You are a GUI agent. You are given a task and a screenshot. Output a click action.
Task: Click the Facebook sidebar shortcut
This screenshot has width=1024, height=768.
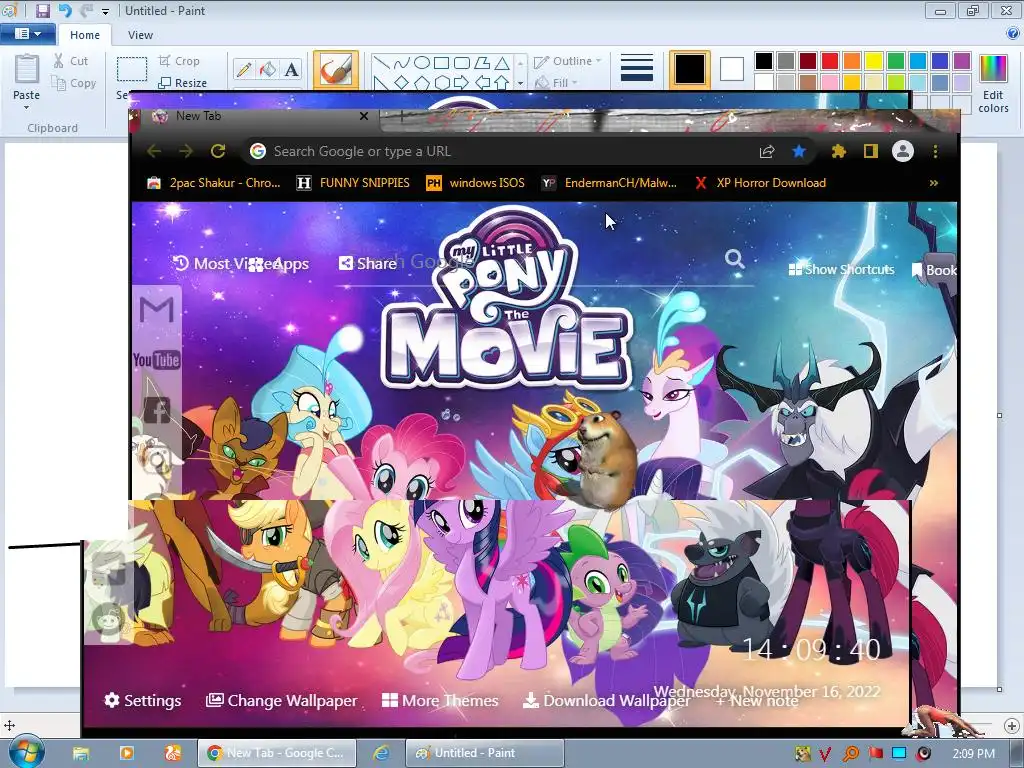pos(157,411)
